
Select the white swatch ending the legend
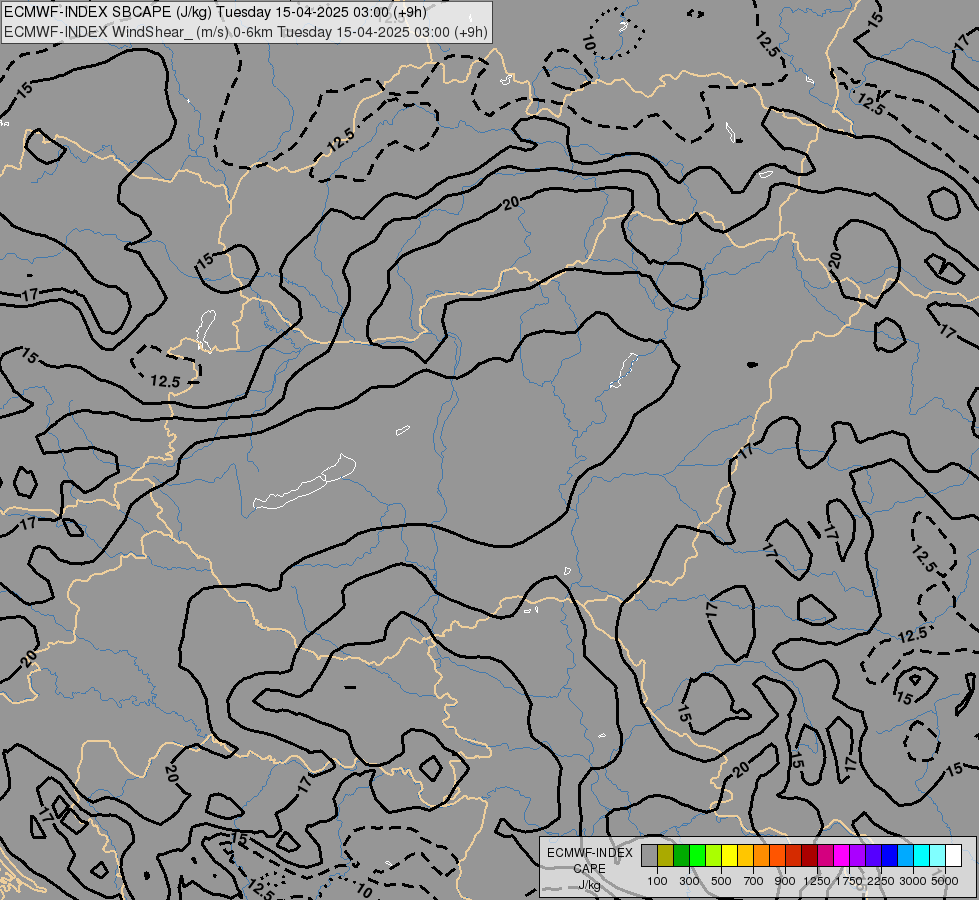click(x=954, y=856)
